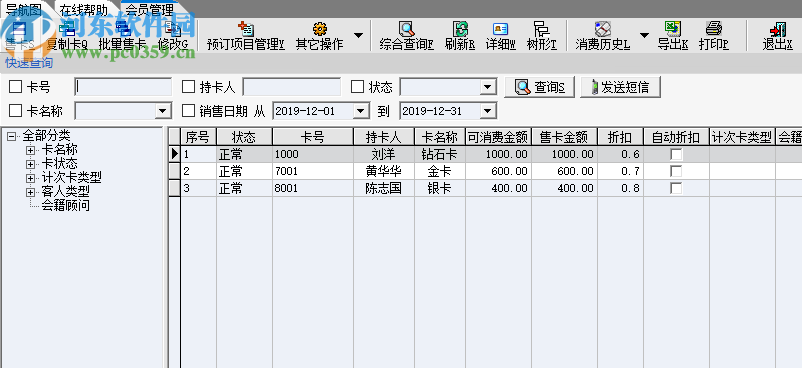Image resolution: width=802 pixels, height=368 pixels.
Task: Click the 发送短信 send SMS button
Action: pyautogui.click(x=620, y=87)
